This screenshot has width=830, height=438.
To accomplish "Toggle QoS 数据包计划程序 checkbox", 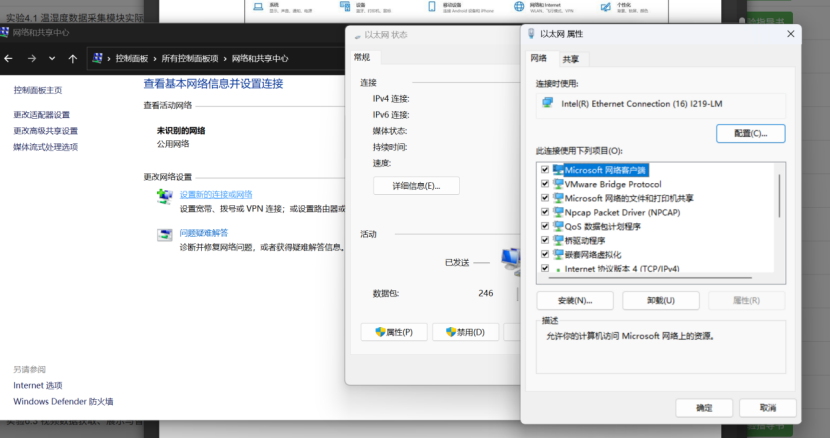I will 545,226.
